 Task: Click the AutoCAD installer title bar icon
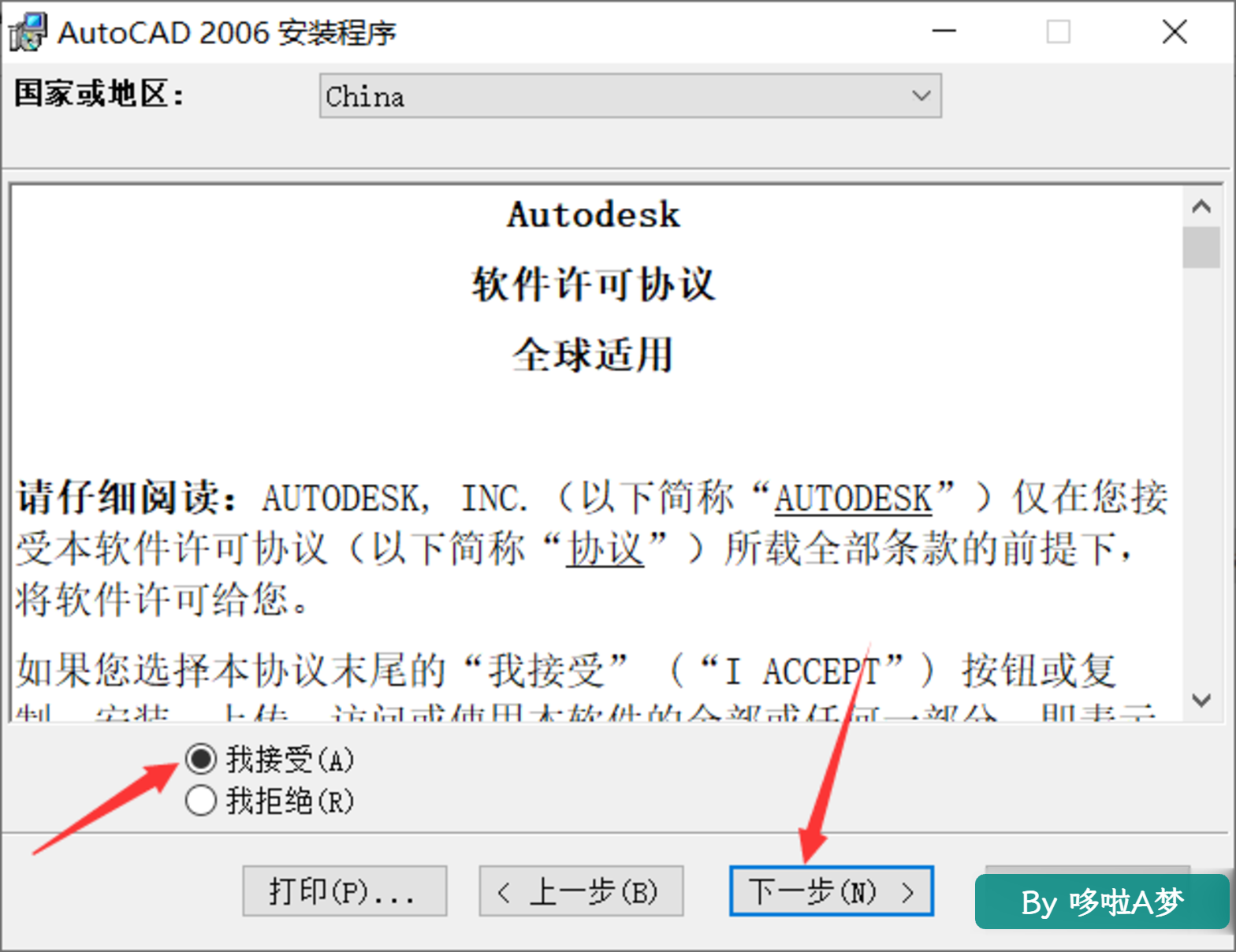pos(28,32)
